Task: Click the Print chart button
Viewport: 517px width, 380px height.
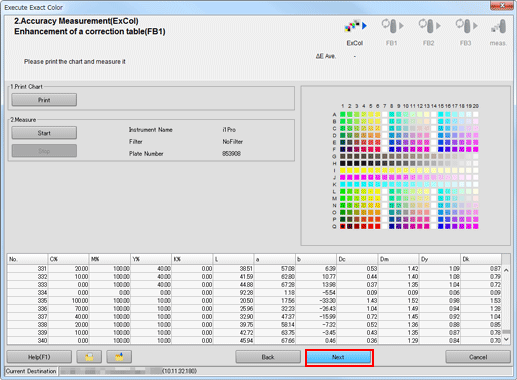Action: [x=44, y=100]
